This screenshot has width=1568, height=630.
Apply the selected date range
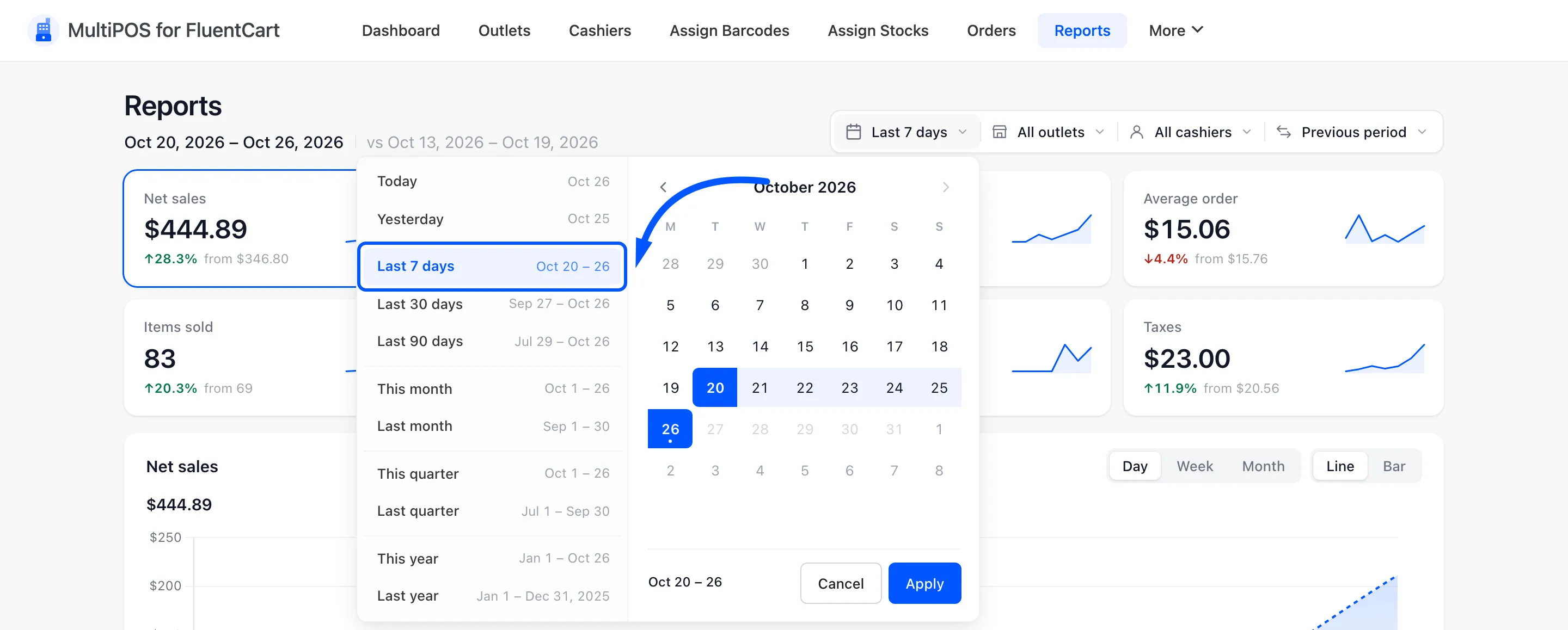(x=924, y=583)
